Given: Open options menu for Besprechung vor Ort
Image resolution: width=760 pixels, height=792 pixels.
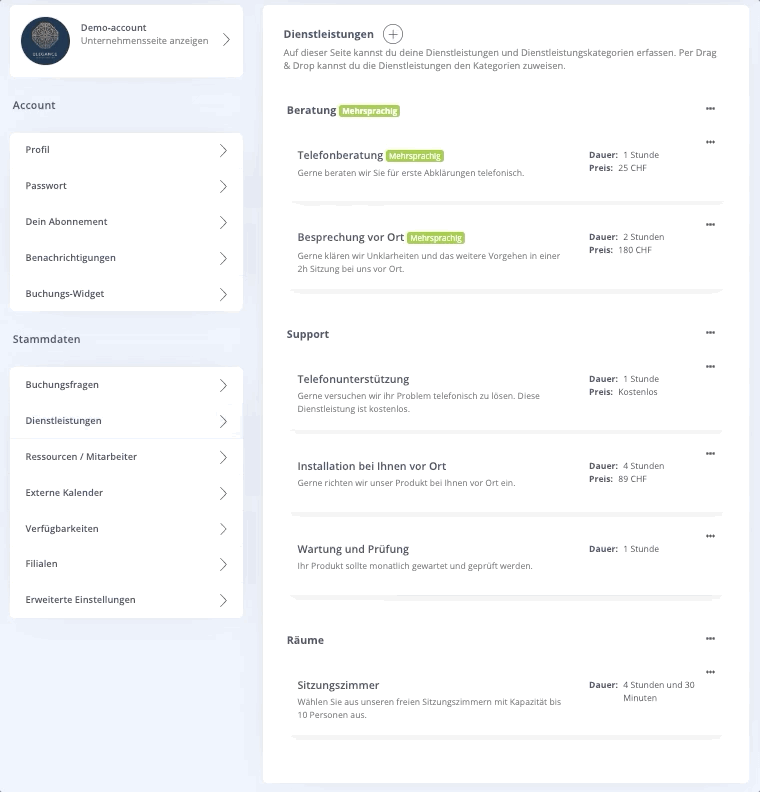Looking at the screenshot, I should [710, 224].
